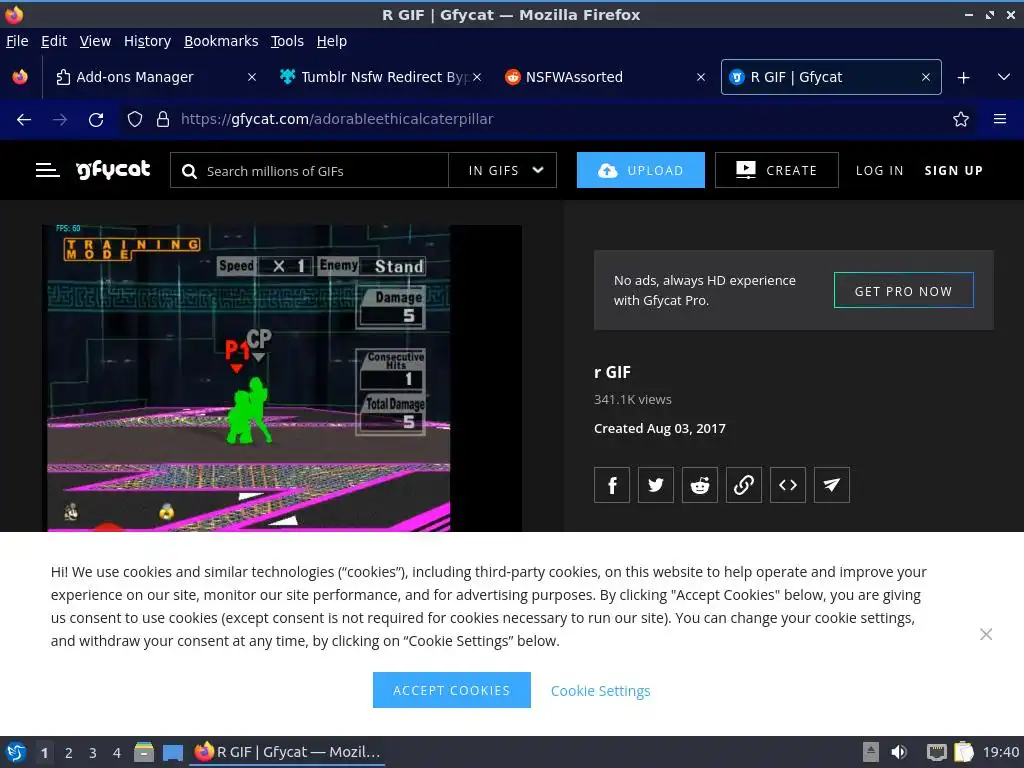Click GET PRO NOW
Screen dimensions: 1024x768
[x=904, y=291]
